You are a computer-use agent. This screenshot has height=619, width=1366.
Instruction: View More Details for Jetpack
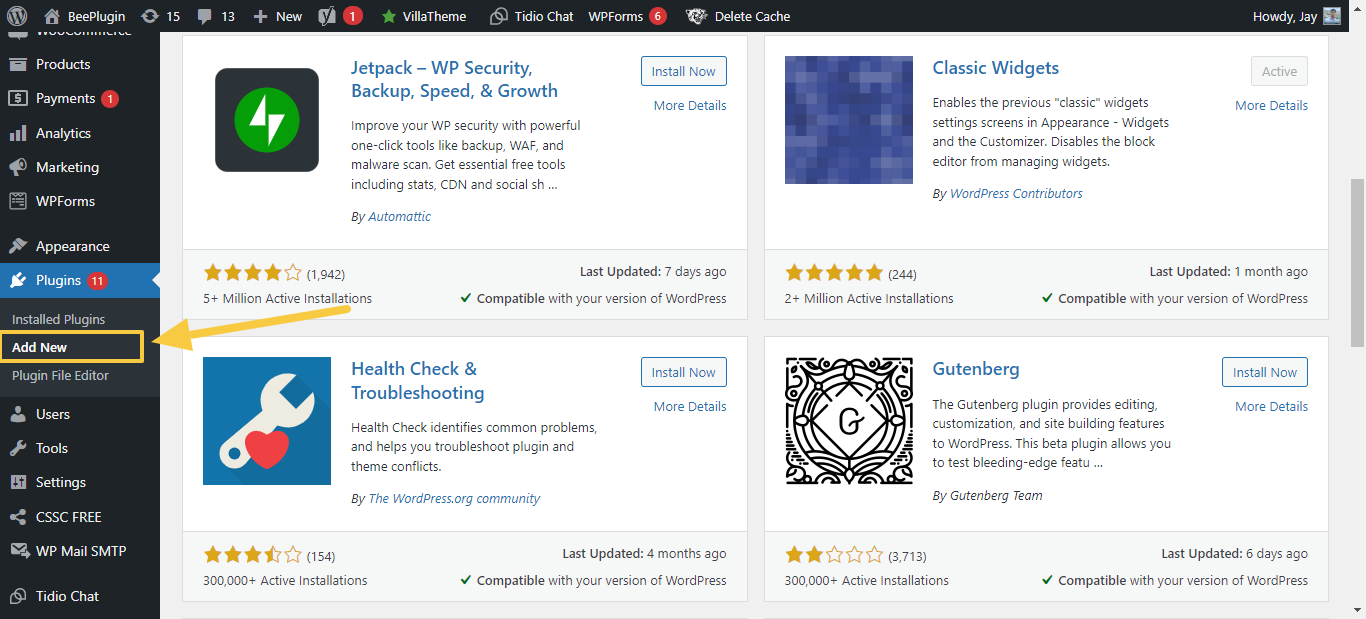click(690, 105)
